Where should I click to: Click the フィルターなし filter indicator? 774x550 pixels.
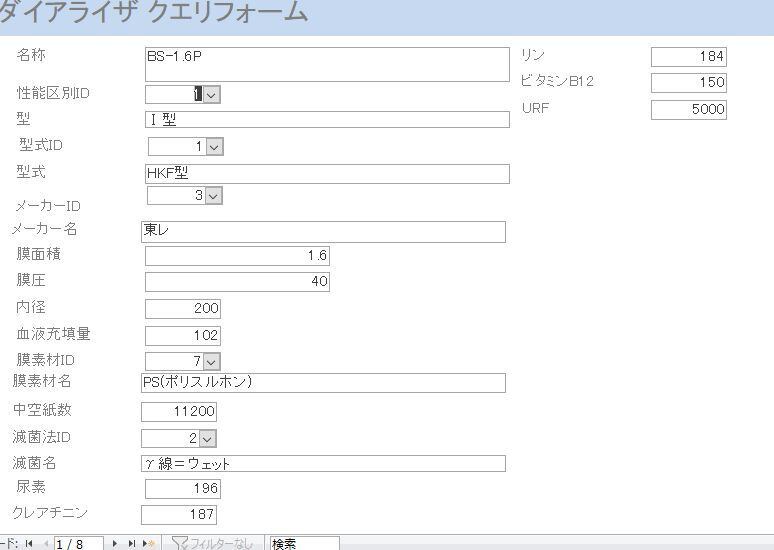point(212,543)
